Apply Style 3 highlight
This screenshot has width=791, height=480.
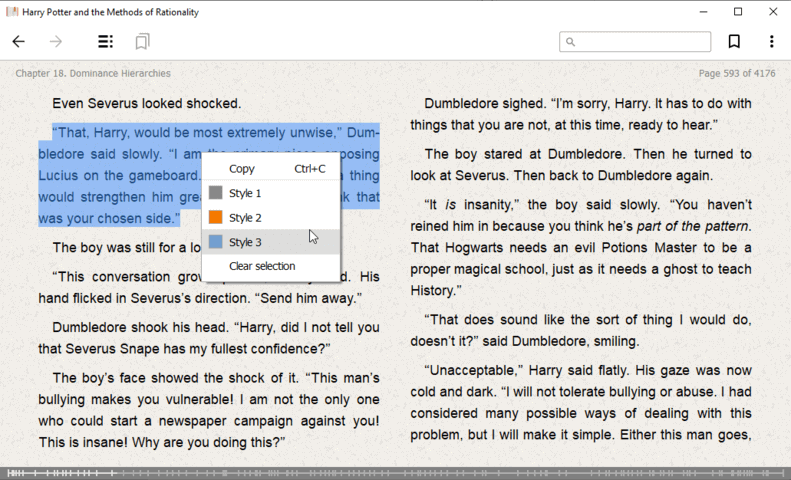pyautogui.click(x=271, y=242)
